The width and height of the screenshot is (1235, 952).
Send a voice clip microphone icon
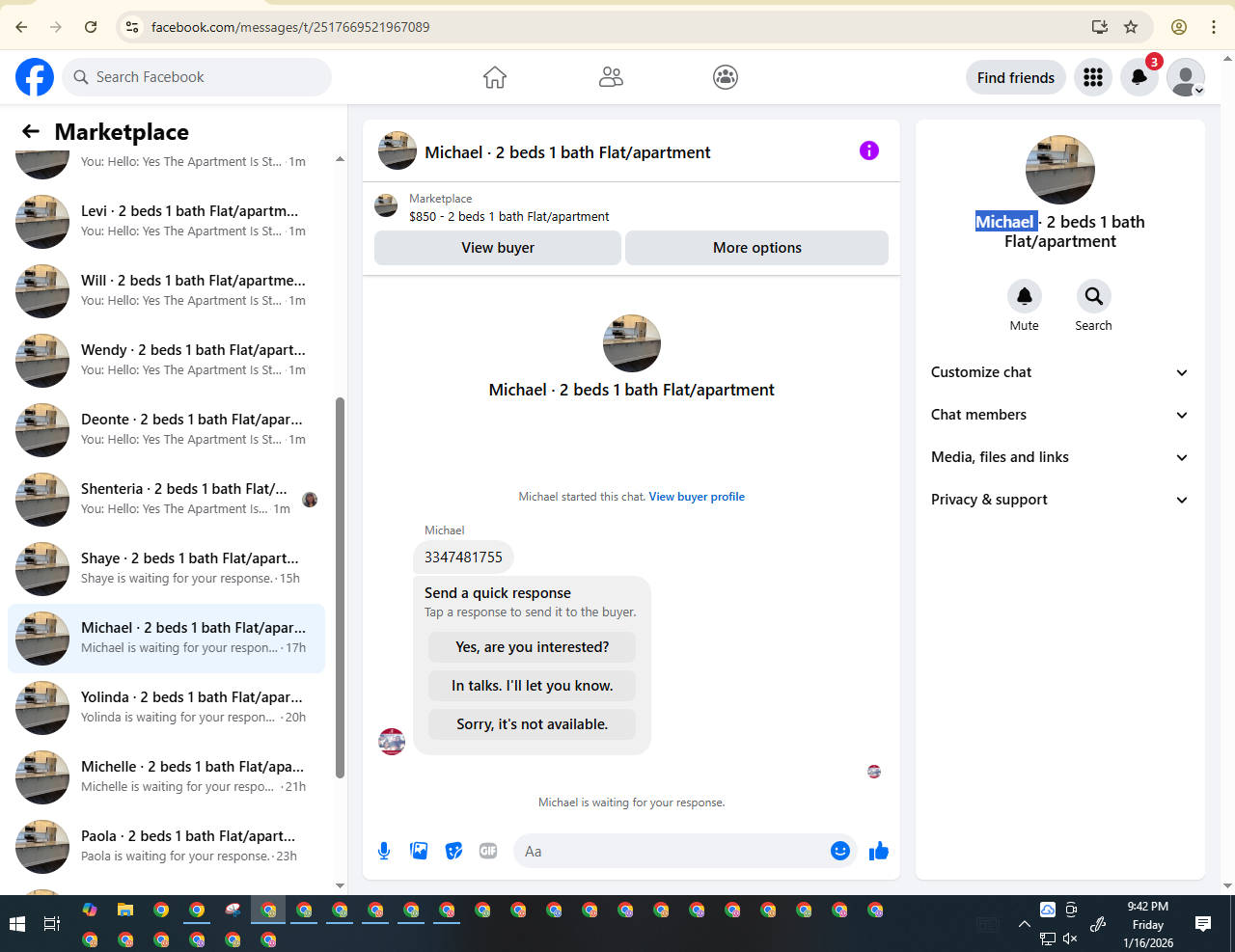click(384, 851)
